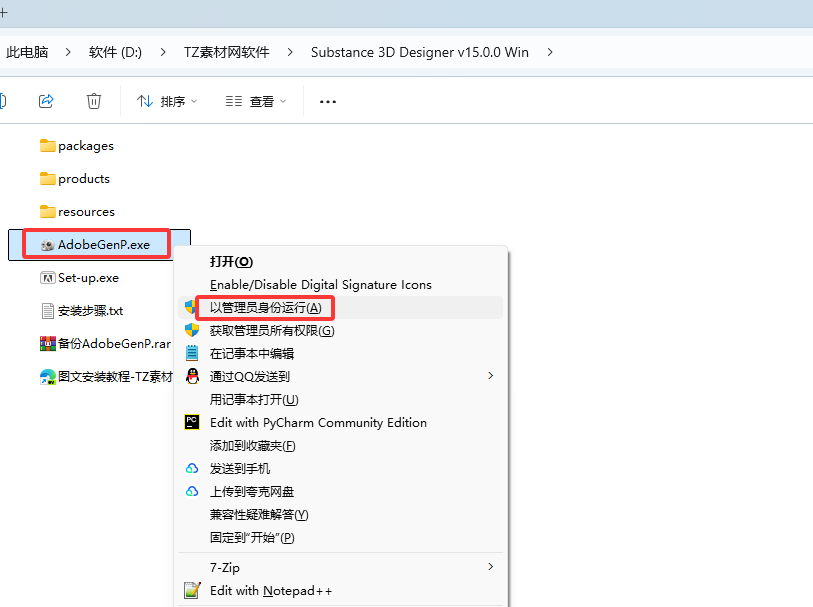Open the Sort (排序) dropdown
Viewport: 813px width, 607px height.
click(x=167, y=101)
